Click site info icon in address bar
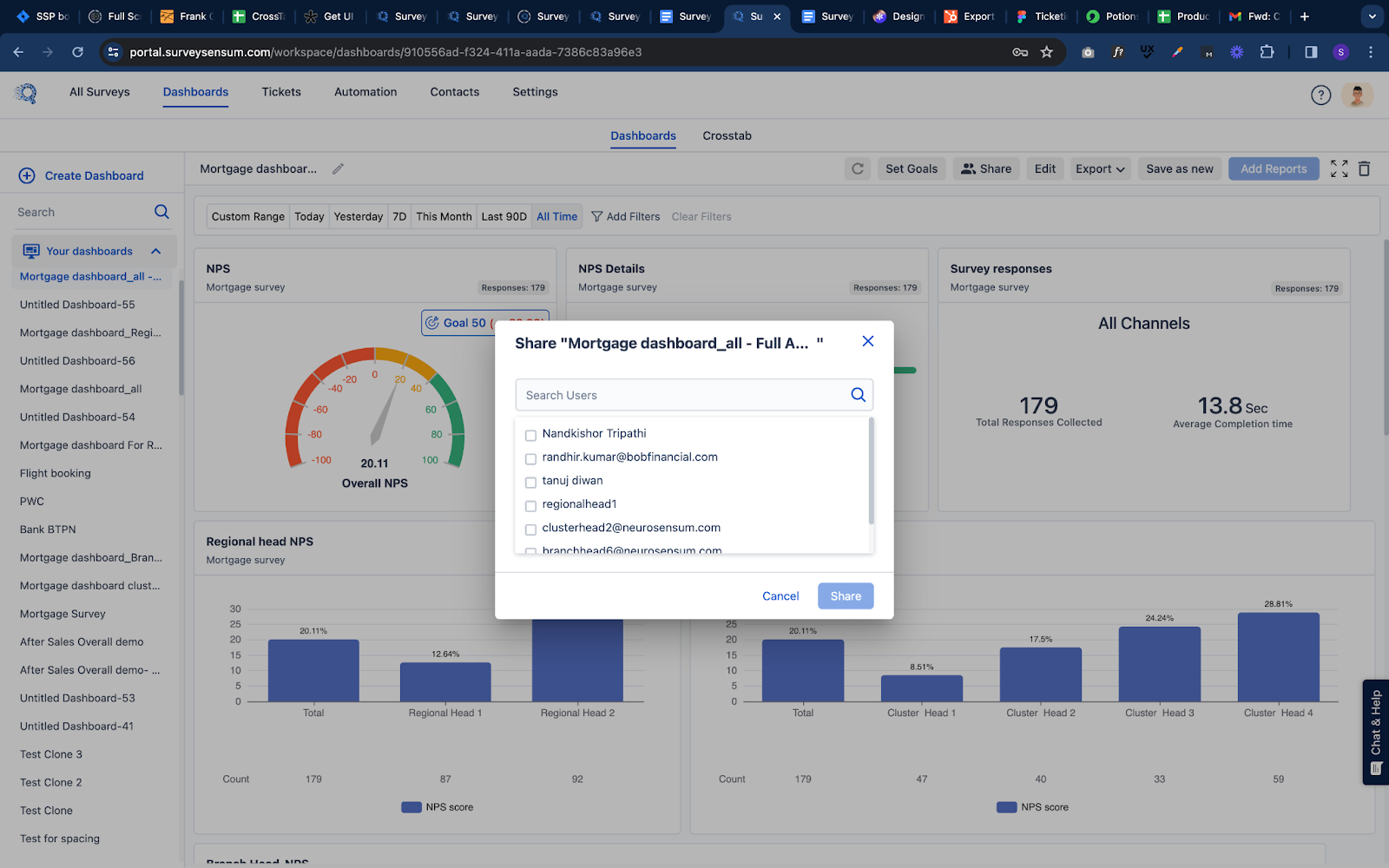 pos(113,52)
